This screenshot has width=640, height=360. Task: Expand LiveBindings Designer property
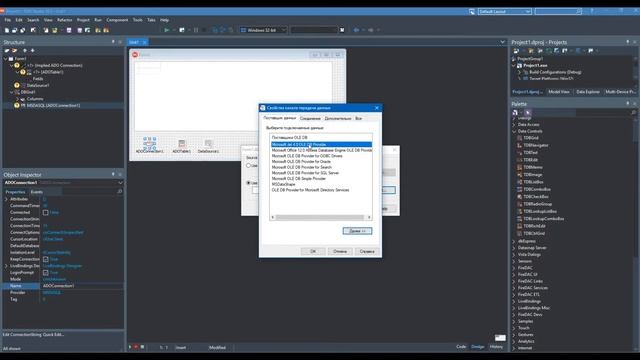tap(6, 266)
